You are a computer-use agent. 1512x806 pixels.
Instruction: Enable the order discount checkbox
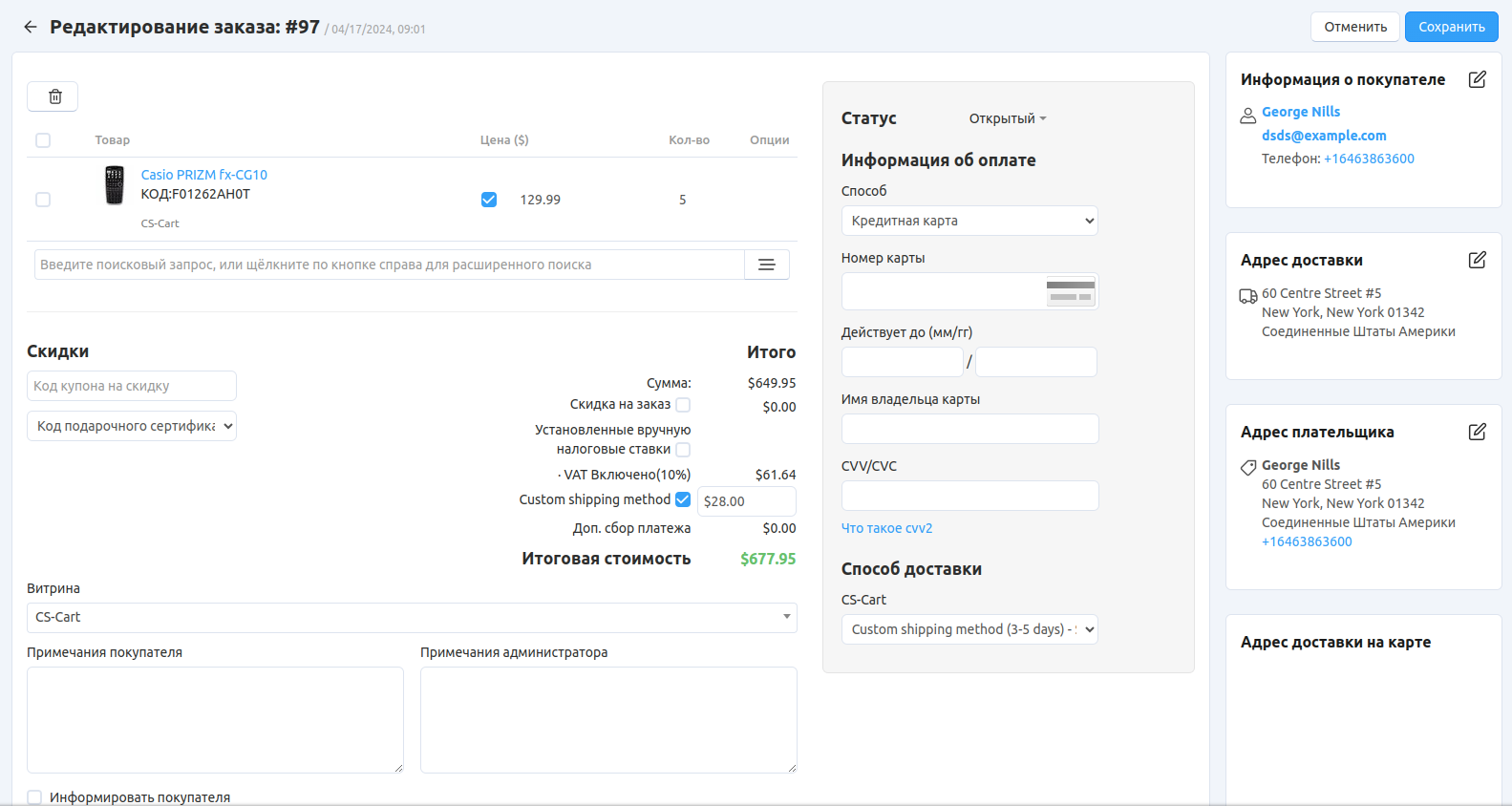[683, 405]
